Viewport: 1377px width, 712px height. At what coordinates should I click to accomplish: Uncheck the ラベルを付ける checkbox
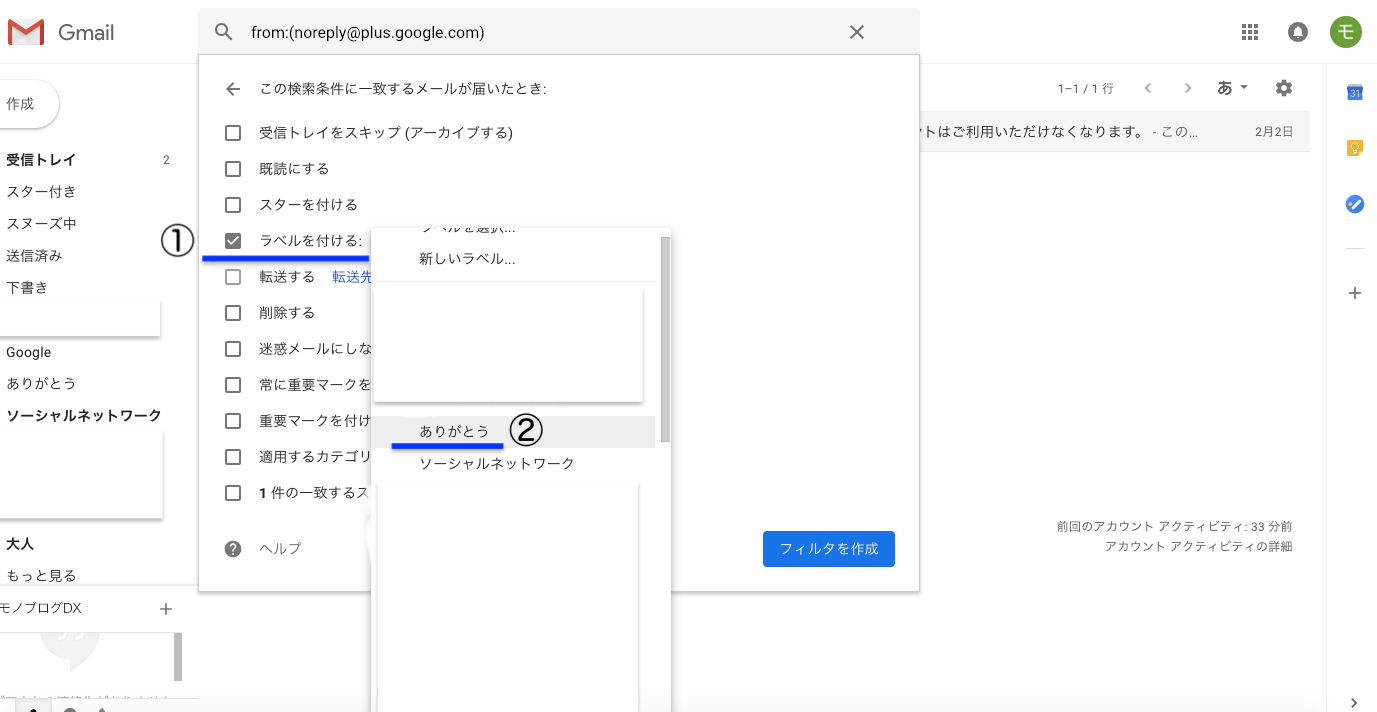click(x=233, y=241)
